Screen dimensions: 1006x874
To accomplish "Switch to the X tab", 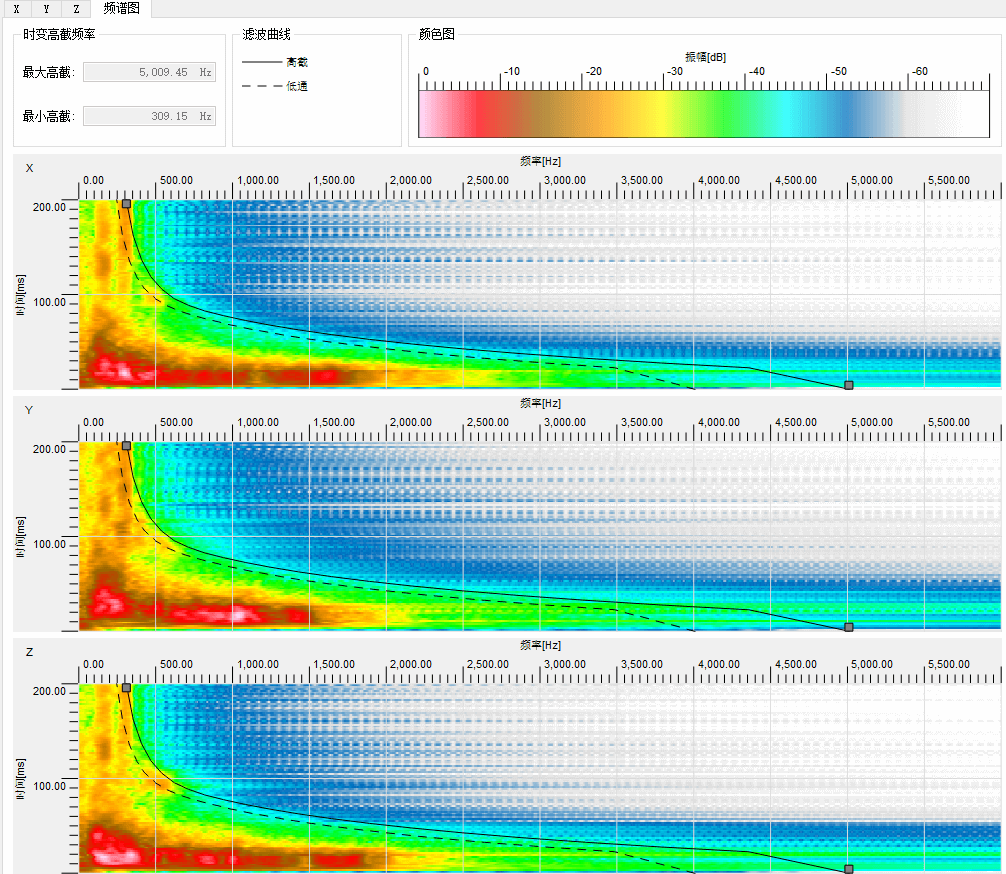I will pyautogui.click(x=16, y=9).
